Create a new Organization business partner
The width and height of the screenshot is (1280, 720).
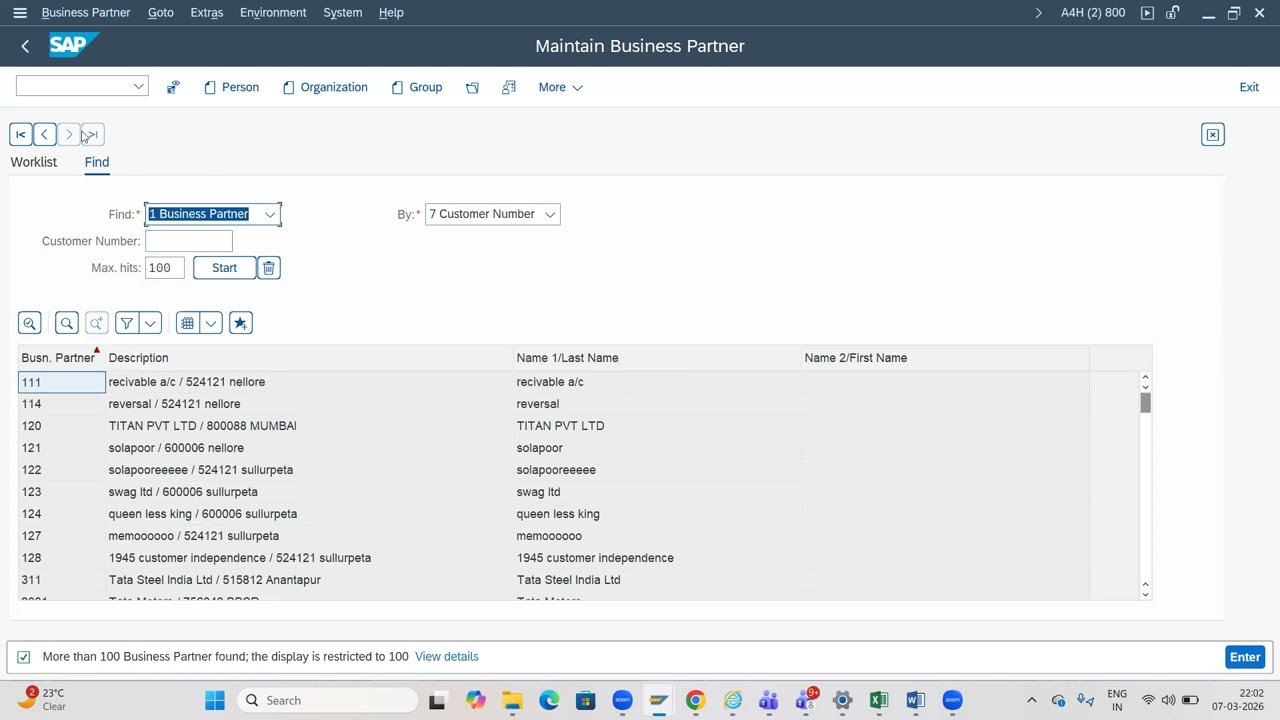pyautogui.click(x=325, y=87)
